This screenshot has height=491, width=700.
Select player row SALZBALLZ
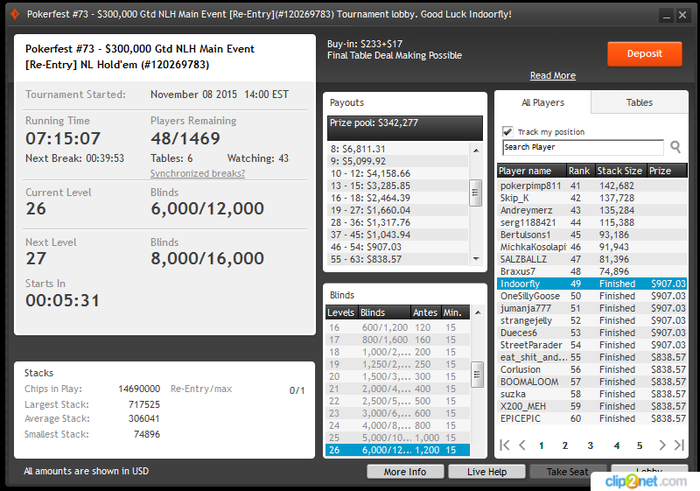(592, 259)
